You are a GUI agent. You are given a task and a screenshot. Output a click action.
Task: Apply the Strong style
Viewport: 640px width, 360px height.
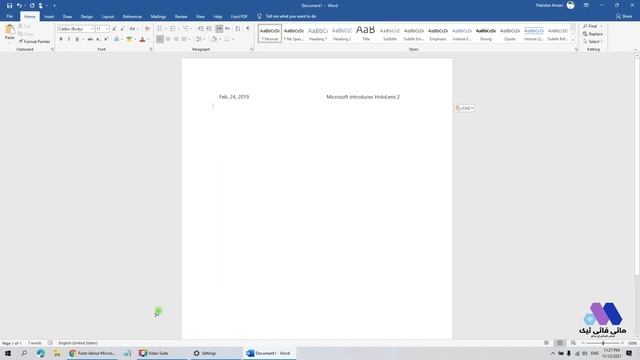click(486, 33)
